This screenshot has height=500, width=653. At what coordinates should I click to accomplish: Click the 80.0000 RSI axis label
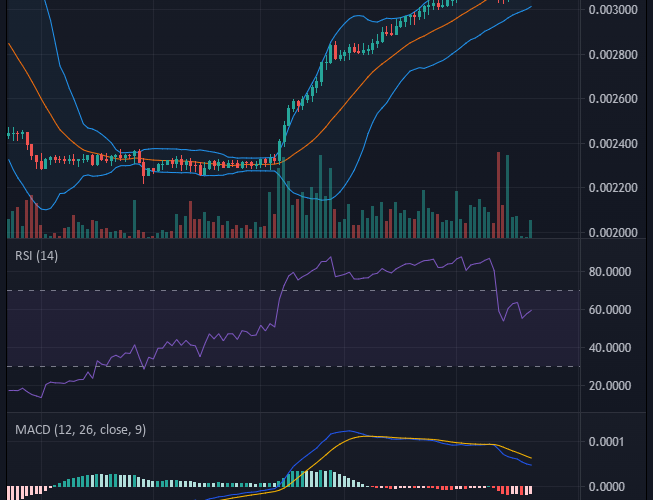pyautogui.click(x=610, y=272)
